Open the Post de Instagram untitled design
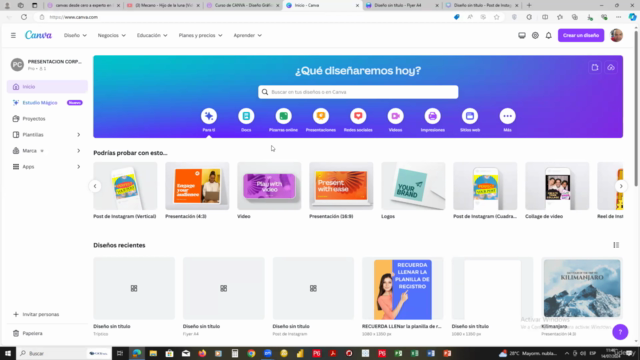The height and width of the screenshot is (360, 640). [313, 289]
